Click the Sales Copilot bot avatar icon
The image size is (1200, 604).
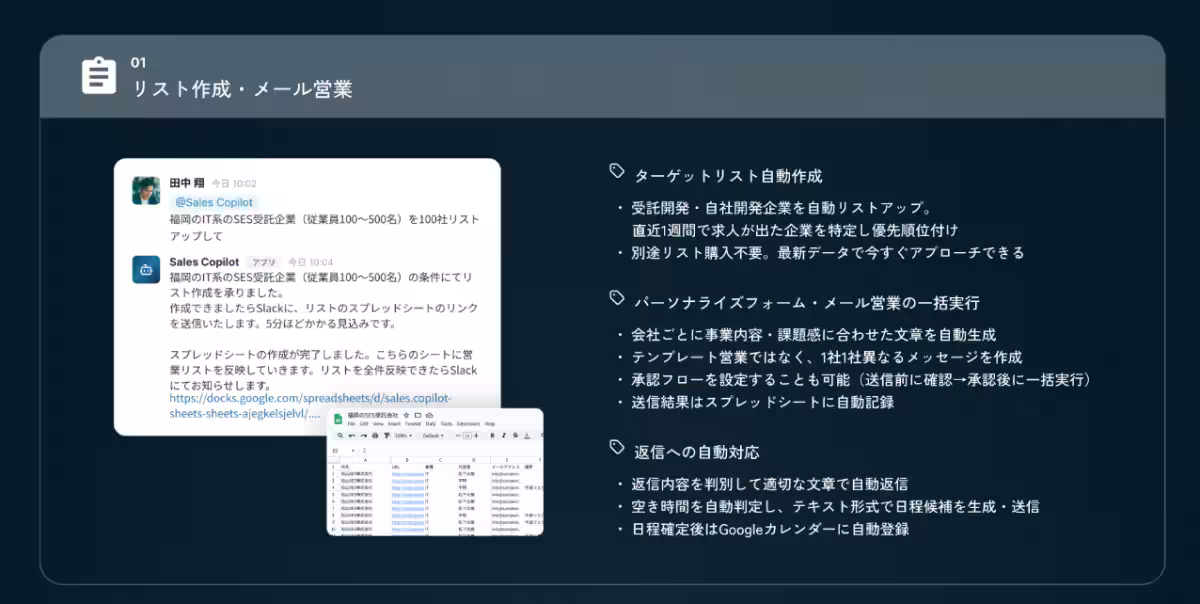coord(146,269)
